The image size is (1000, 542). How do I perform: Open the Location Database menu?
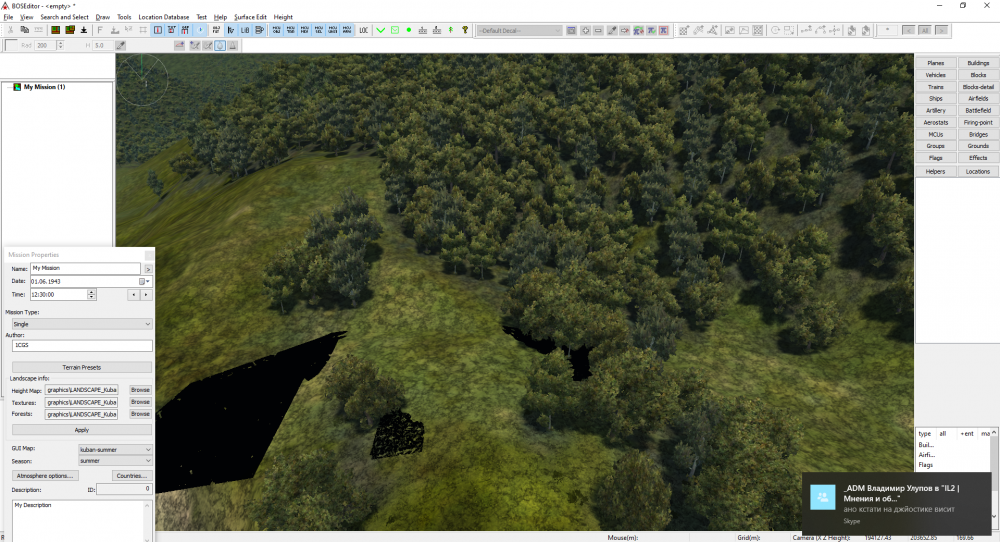tap(163, 17)
